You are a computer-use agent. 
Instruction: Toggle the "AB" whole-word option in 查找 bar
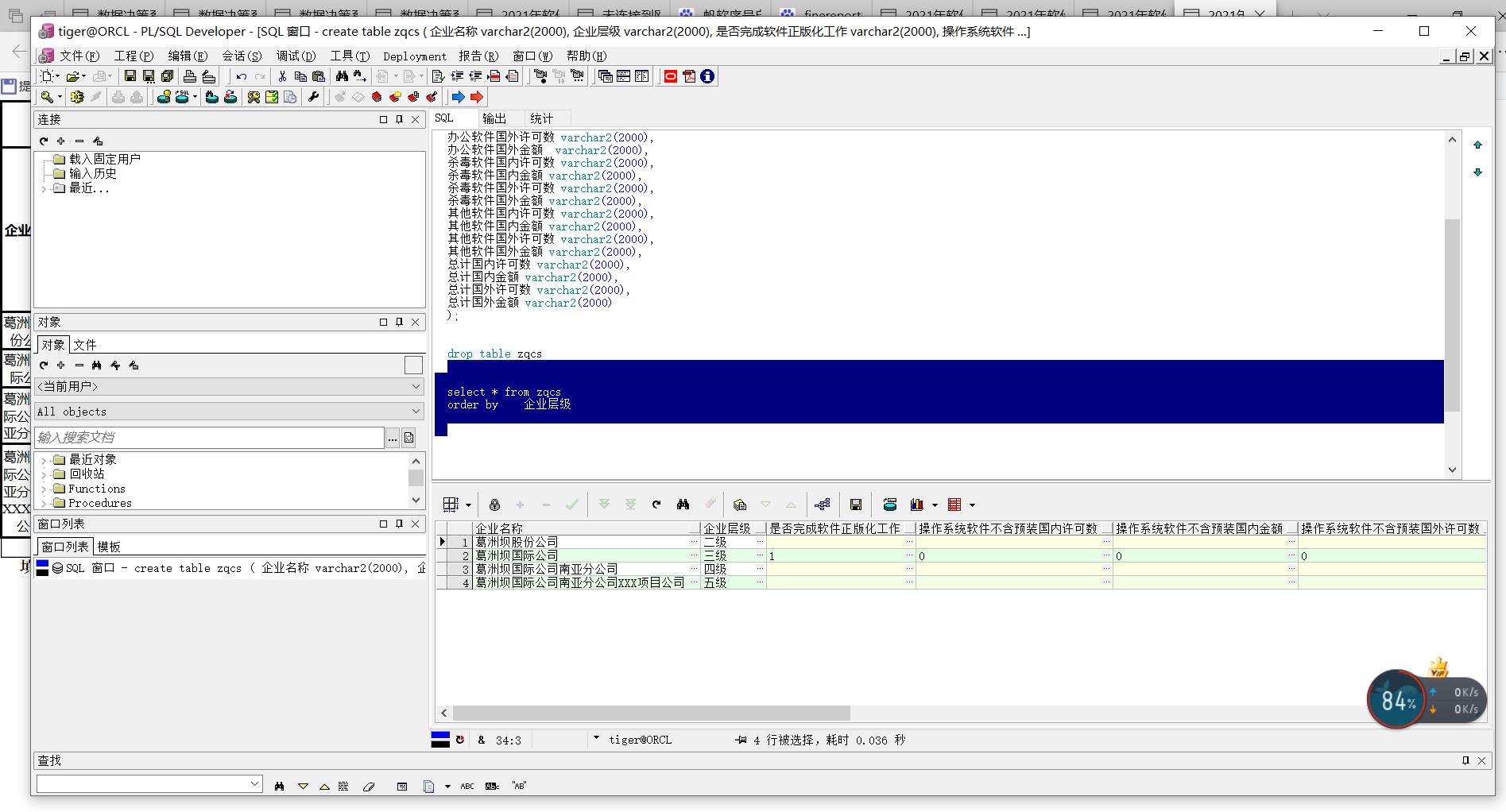pyautogui.click(x=519, y=786)
